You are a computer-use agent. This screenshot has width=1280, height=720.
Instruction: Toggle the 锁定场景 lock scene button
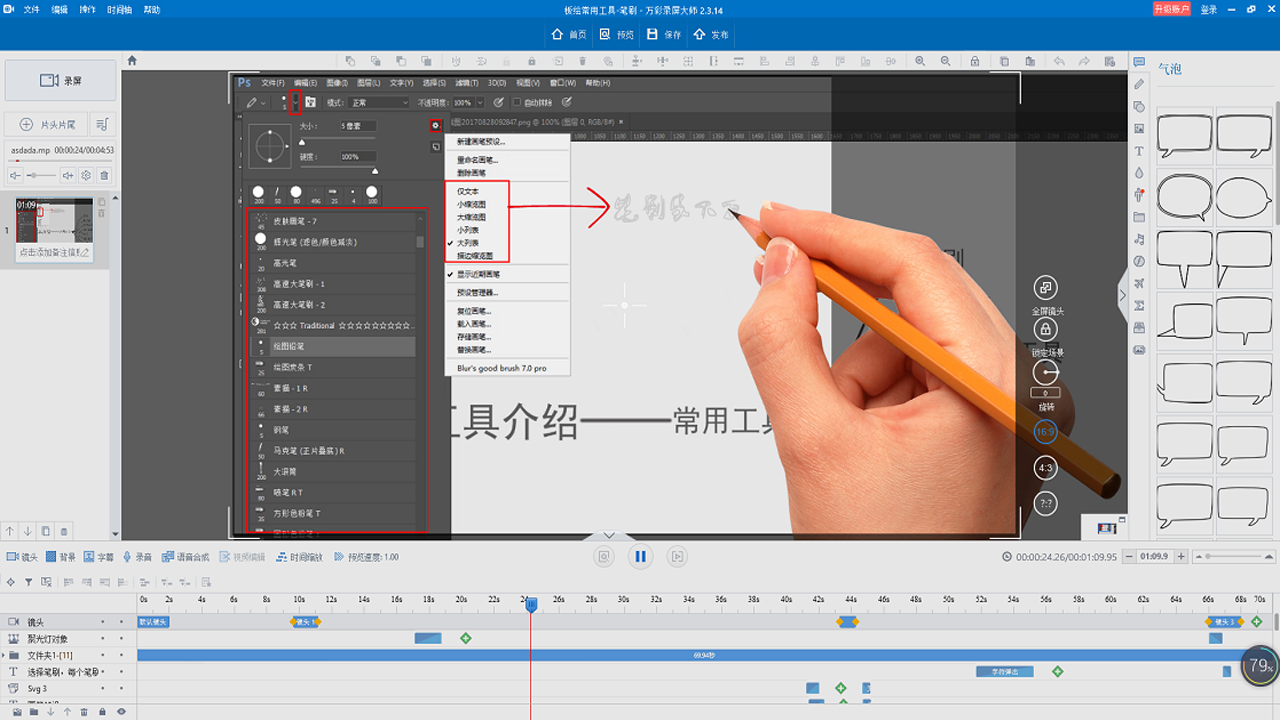pos(1046,330)
